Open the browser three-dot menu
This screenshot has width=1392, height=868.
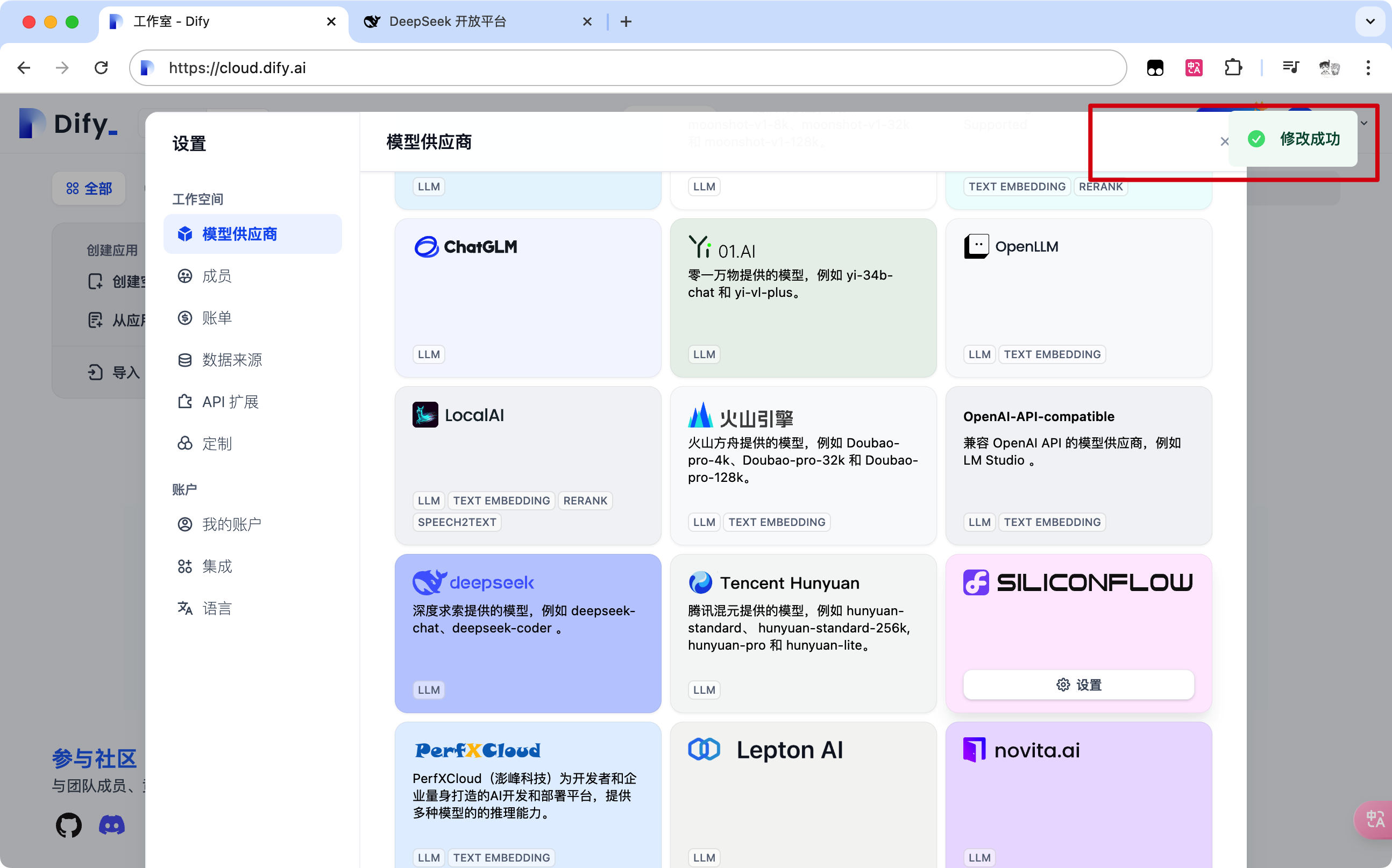point(1368,68)
